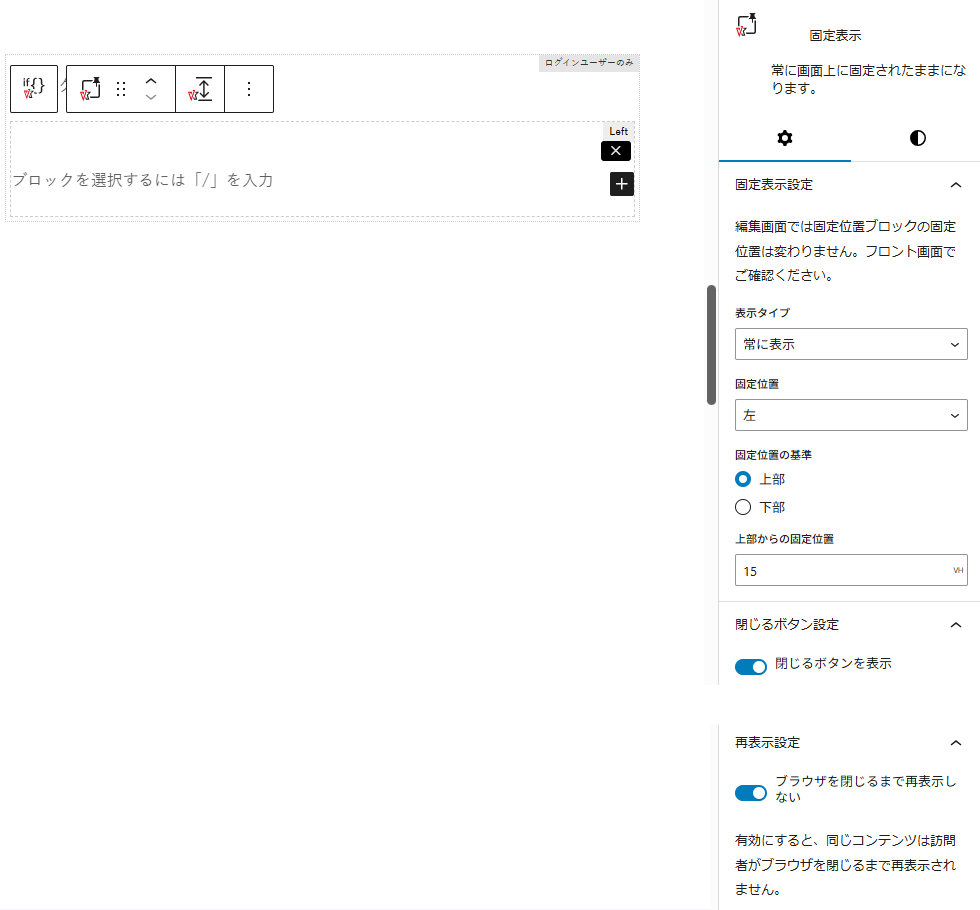Click the scroll position toolbar icon
This screenshot has width=980, height=910.
click(199, 89)
